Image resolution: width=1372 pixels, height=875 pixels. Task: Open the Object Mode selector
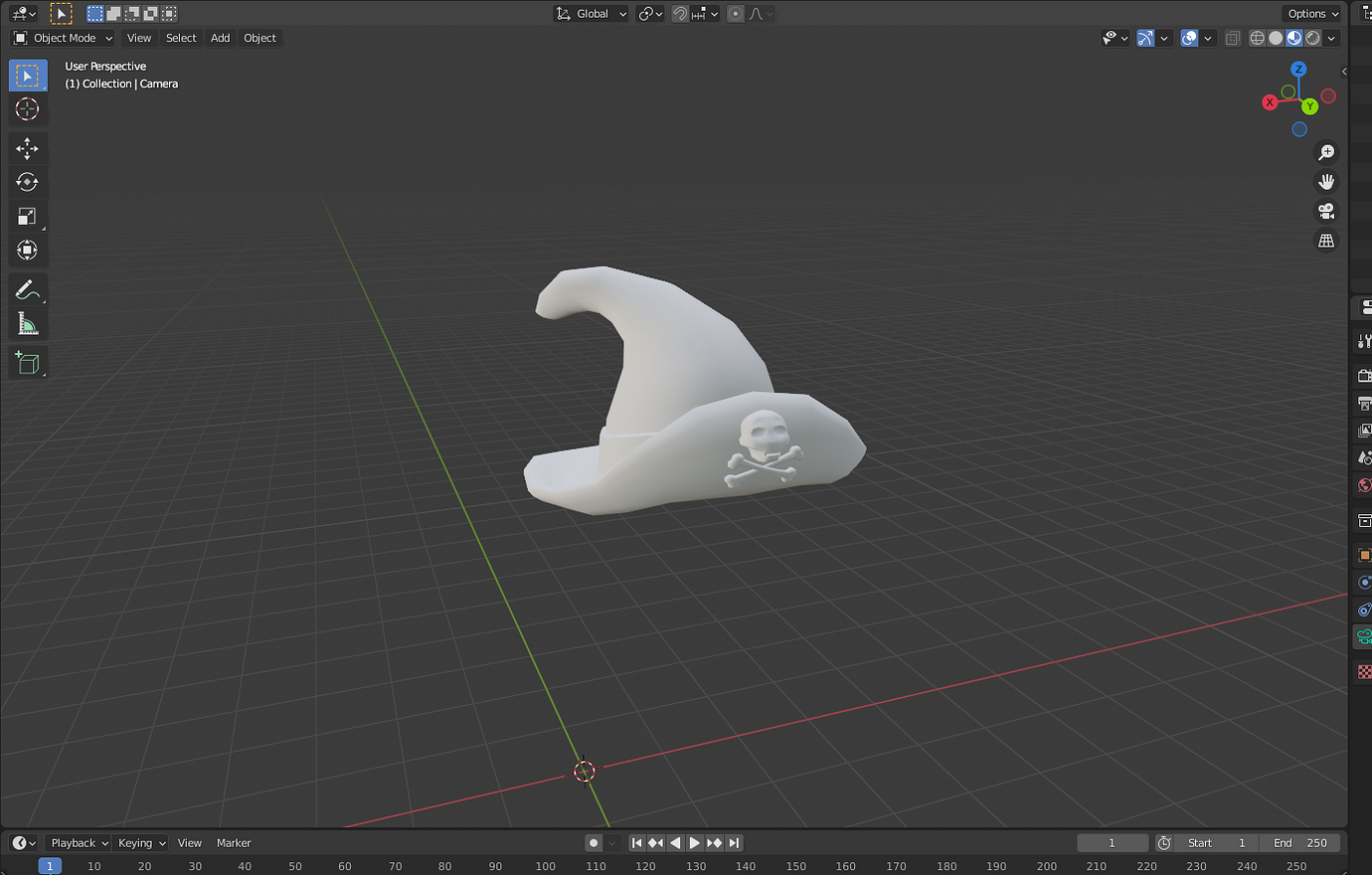coord(64,38)
